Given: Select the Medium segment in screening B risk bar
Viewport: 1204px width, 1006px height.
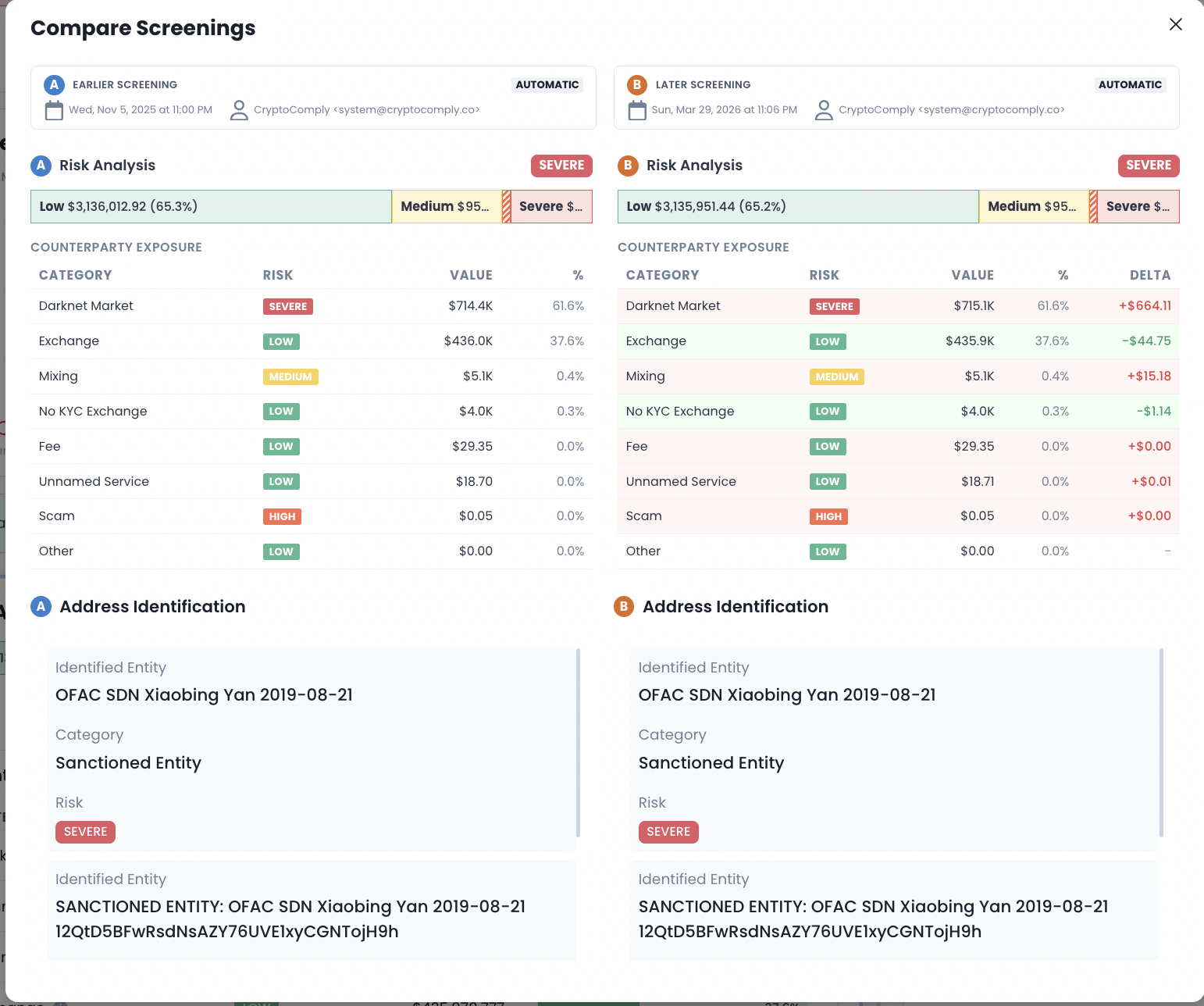Looking at the screenshot, I should (x=1033, y=207).
